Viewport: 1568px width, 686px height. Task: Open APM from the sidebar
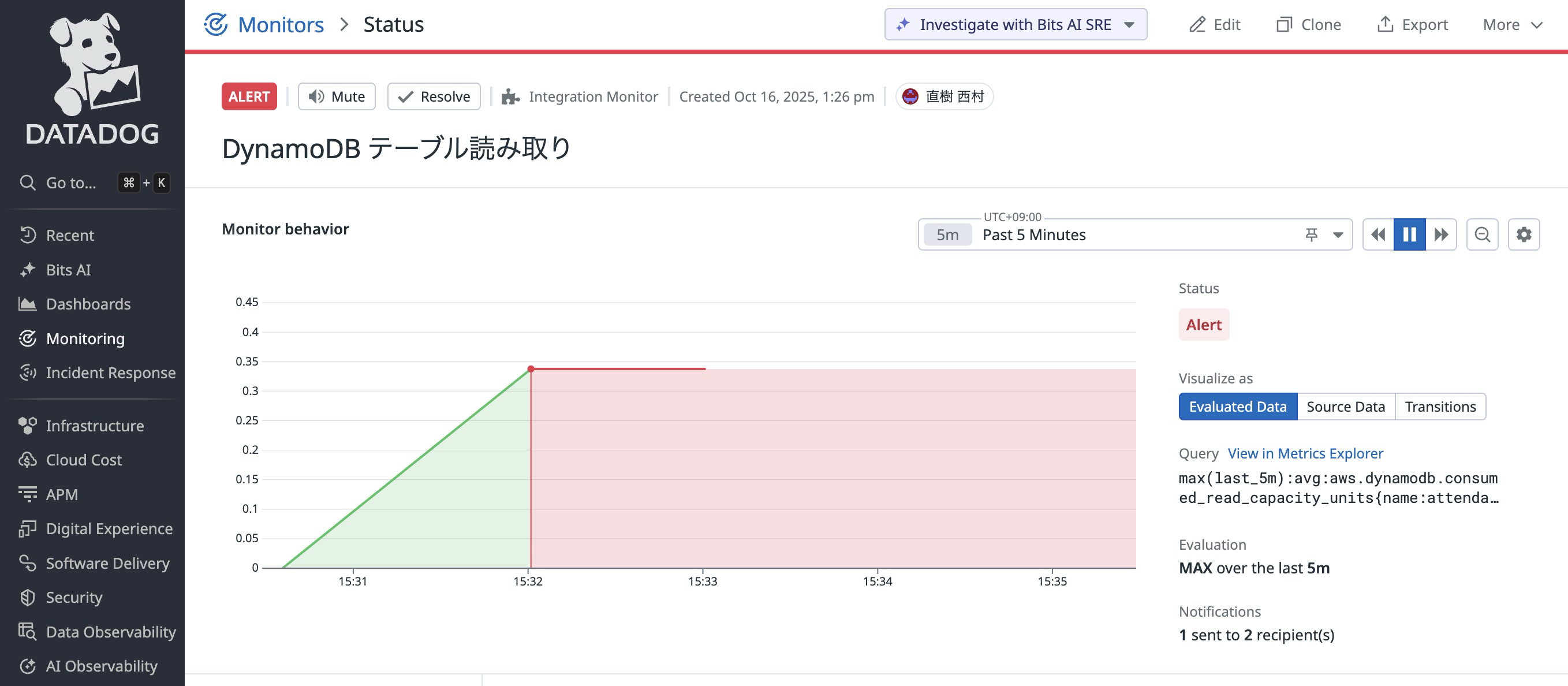(61, 494)
